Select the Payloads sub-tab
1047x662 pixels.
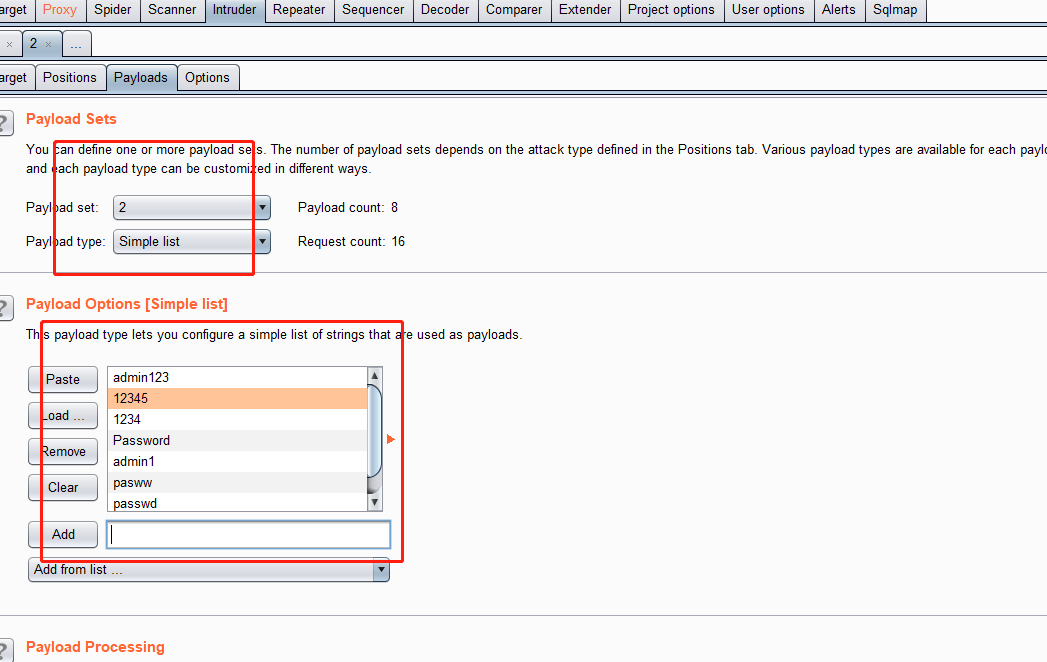(x=140, y=77)
